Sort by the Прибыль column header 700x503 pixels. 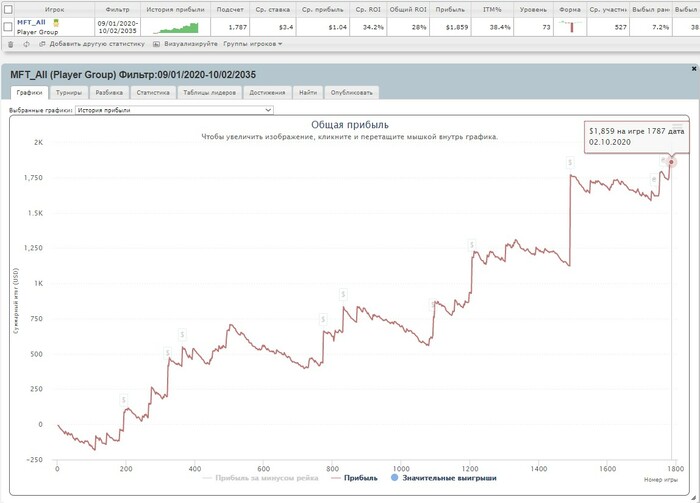[x=450, y=9]
